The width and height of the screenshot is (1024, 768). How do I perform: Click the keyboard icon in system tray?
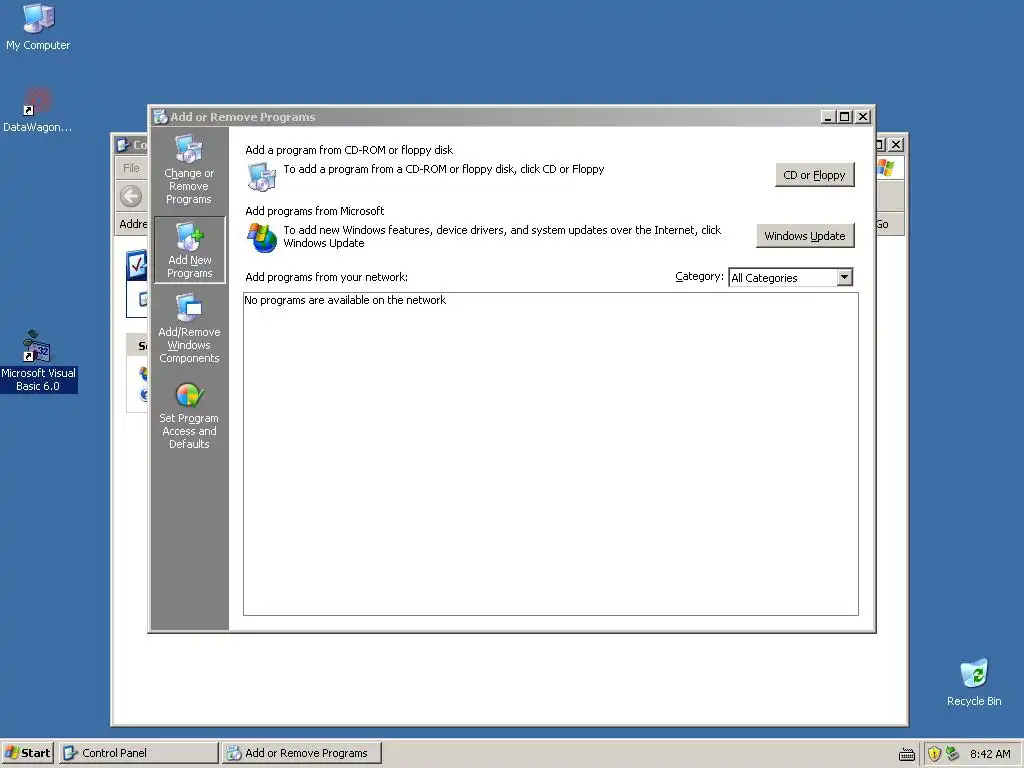[x=906, y=755]
